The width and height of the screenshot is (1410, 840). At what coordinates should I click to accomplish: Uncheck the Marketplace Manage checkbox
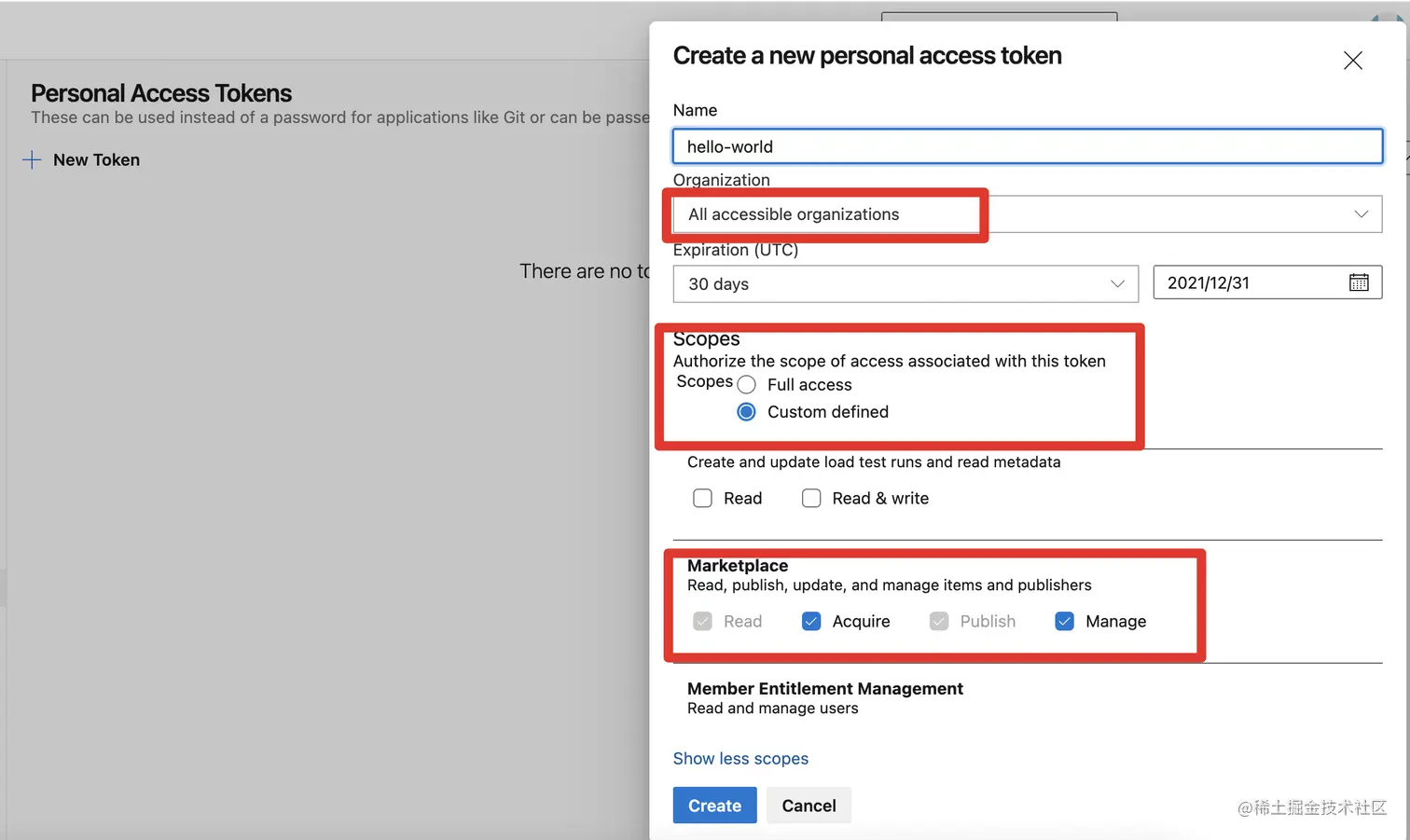coord(1064,622)
